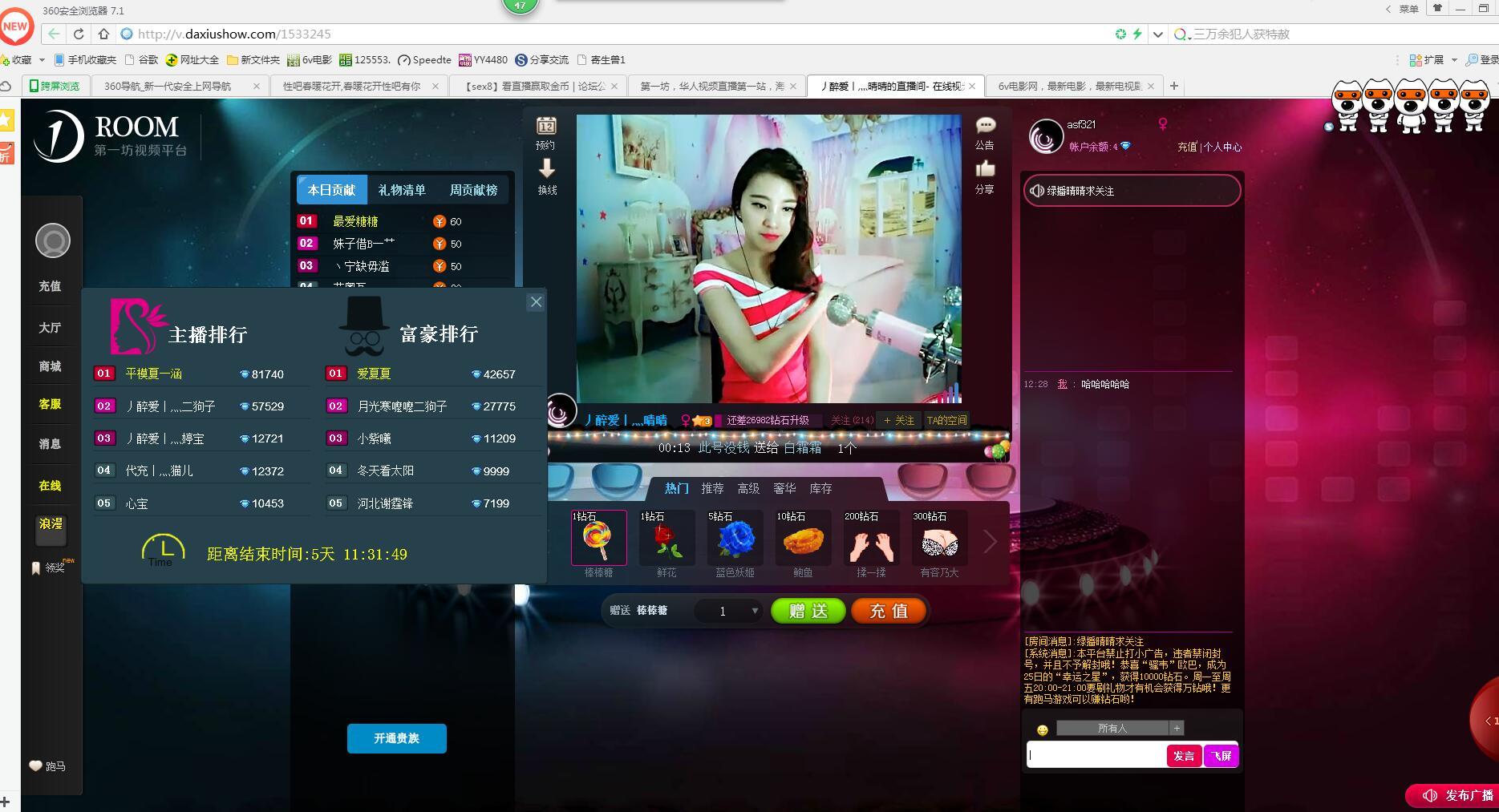Open the 公告 speech-bubble icon
The image size is (1499, 812).
click(x=985, y=125)
